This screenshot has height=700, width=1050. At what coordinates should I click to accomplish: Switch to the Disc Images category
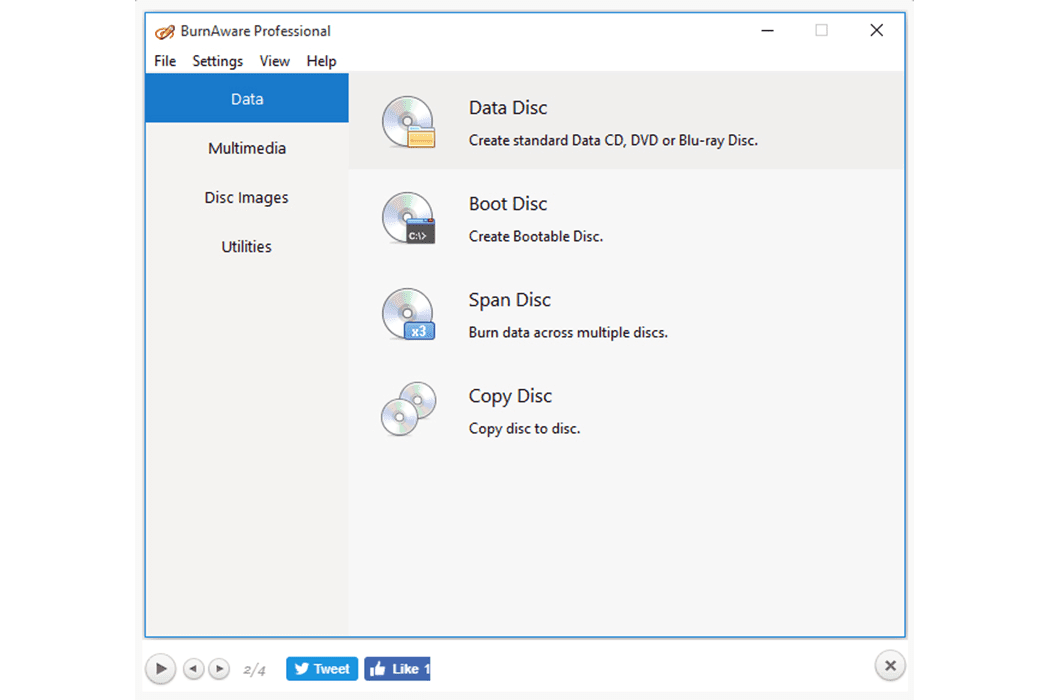pos(247,198)
